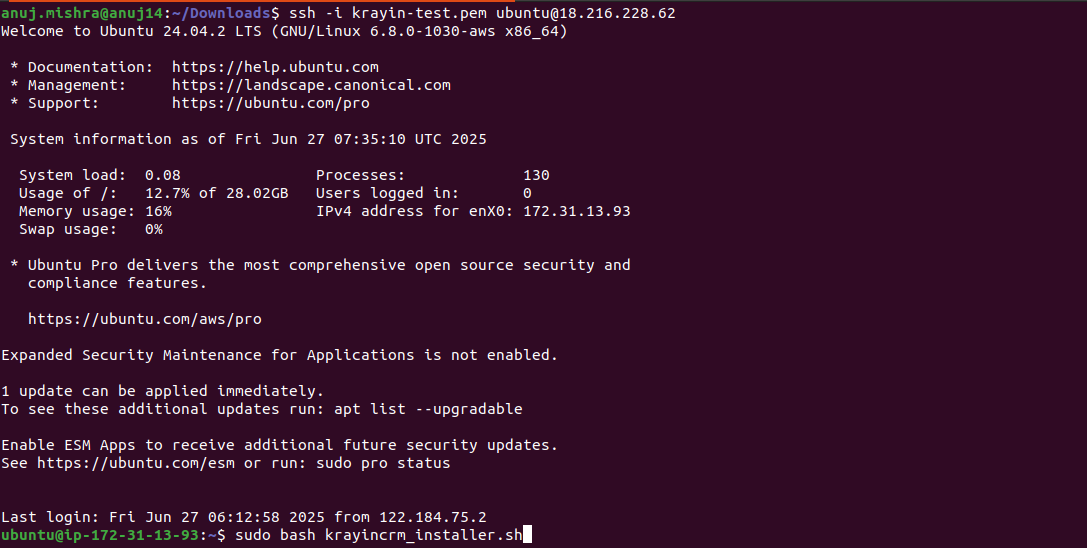The width and height of the screenshot is (1087, 548).
Task: Click the ubuntu@ip-172-31-13-93 remote prompt
Action: click(x=100, y=536)
